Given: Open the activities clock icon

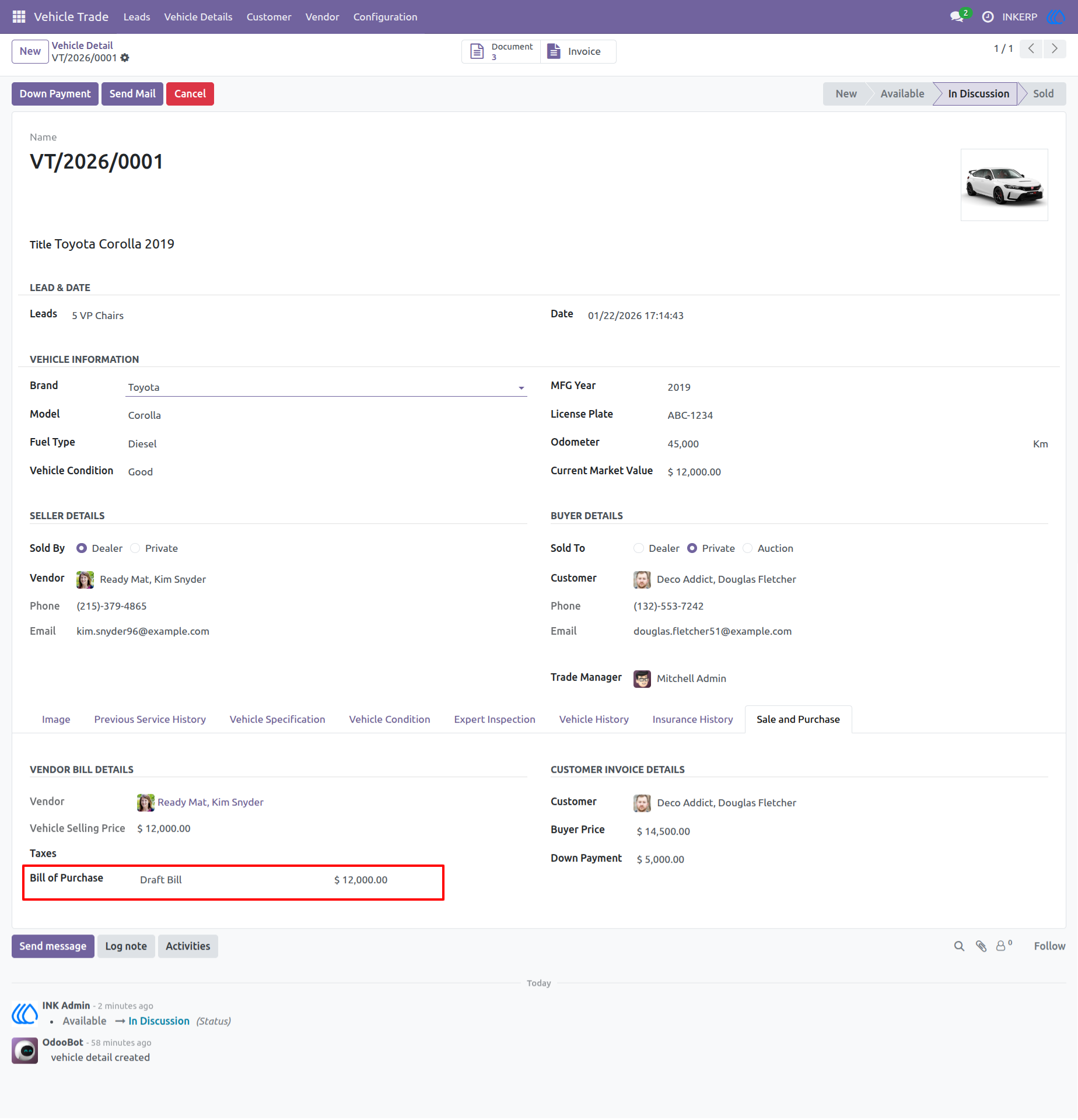Looking at the screenshot, I should [988, 17].
